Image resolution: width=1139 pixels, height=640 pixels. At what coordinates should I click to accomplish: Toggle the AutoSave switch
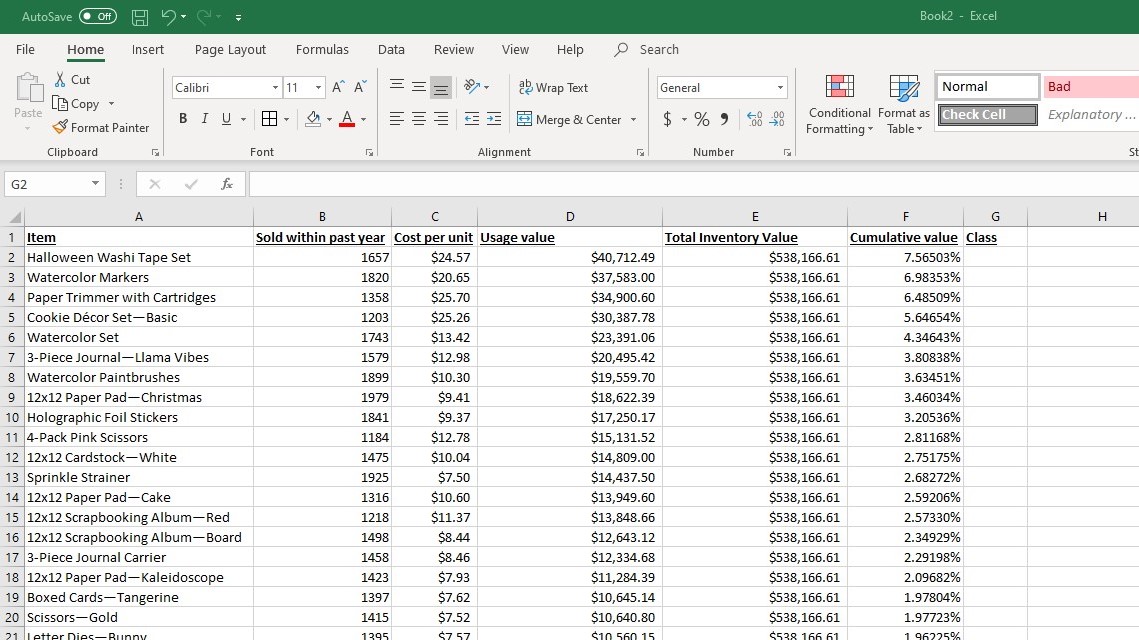98,16
